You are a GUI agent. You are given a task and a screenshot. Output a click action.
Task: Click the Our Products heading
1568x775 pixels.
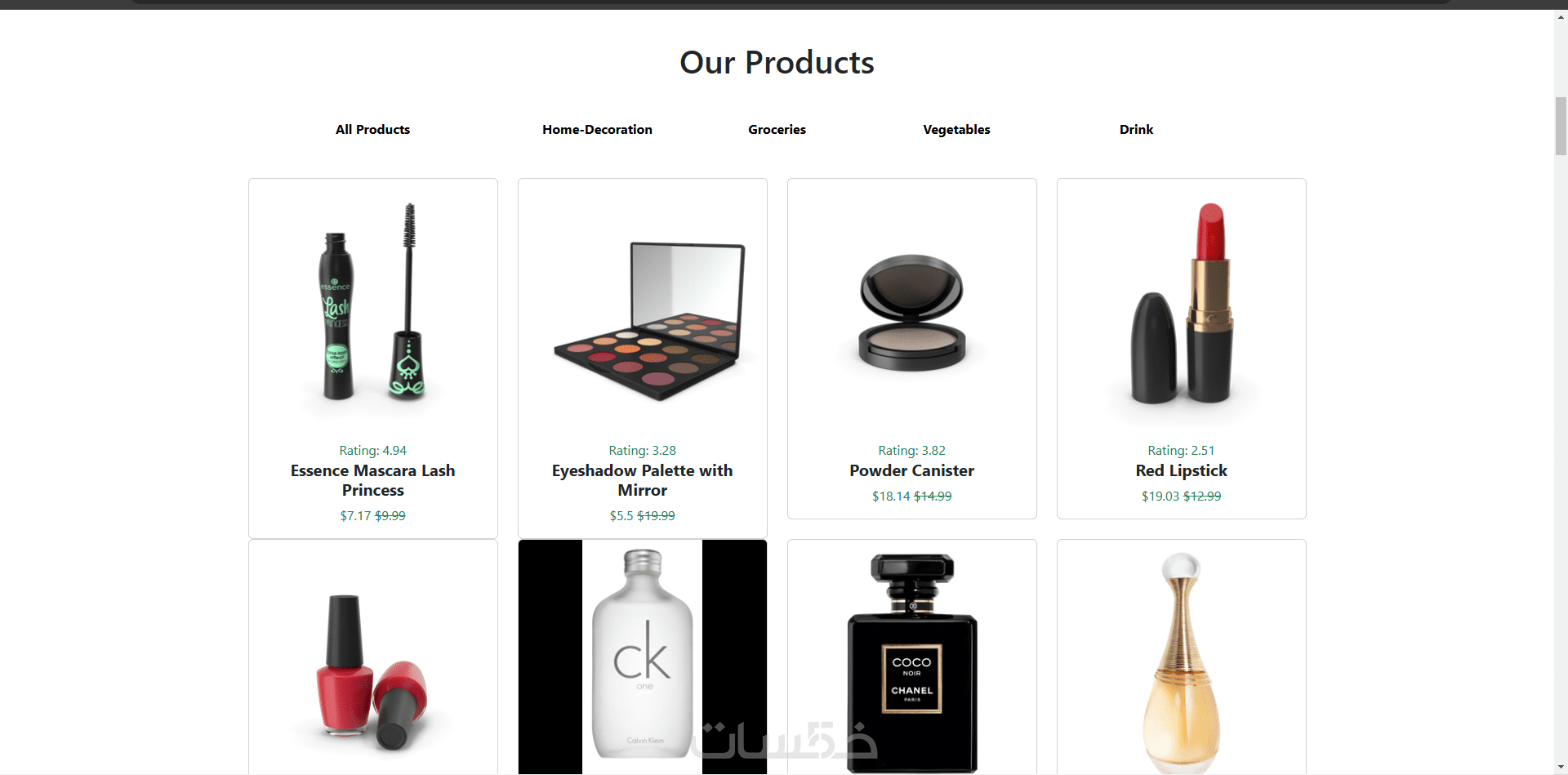click(777, 62)
